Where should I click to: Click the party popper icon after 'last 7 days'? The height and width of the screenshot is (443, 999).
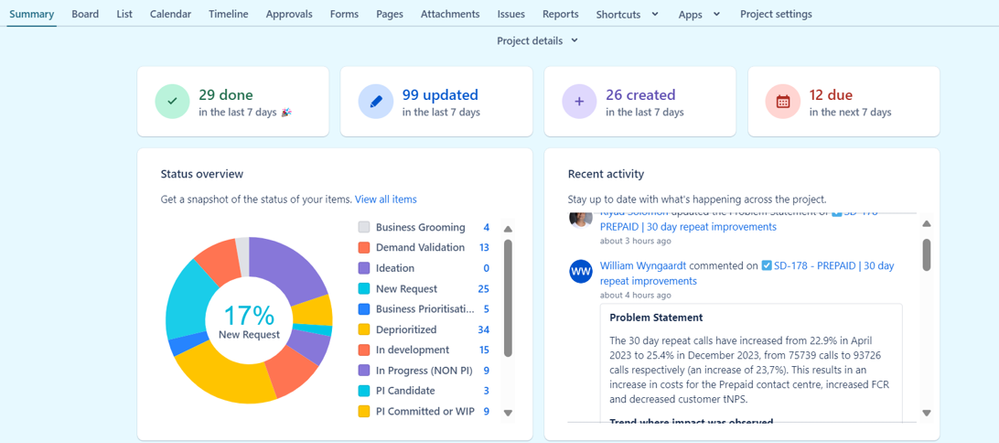pyautogui.click(x=287, y=112)
